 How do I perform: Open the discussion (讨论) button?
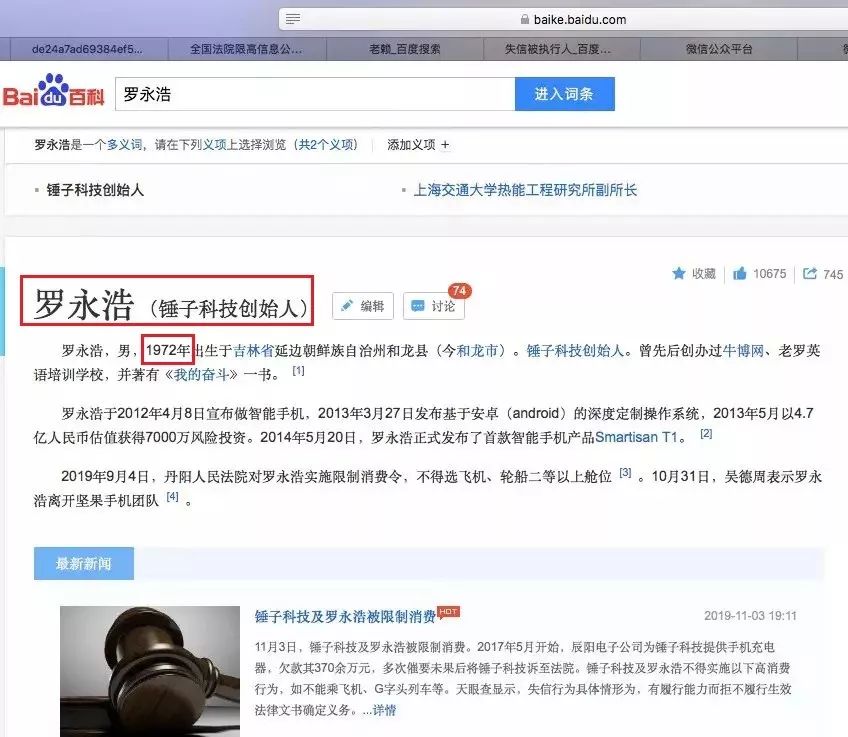click(433, 306)
